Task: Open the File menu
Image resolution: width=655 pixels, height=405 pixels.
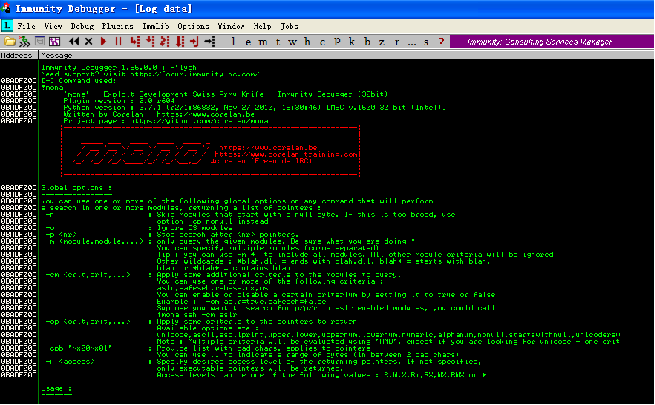Action: click(x=26, y=26)
